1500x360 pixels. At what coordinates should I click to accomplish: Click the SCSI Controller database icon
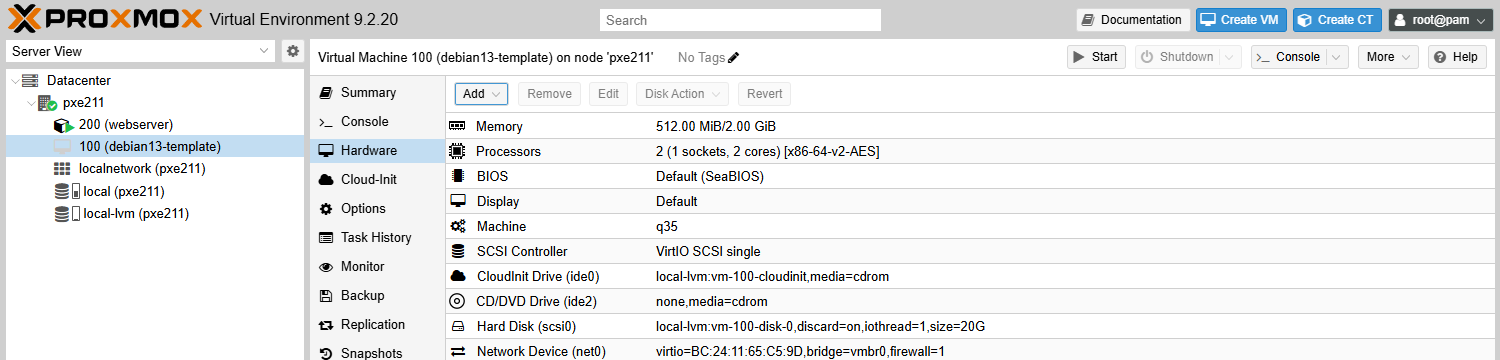pos(458,251)
